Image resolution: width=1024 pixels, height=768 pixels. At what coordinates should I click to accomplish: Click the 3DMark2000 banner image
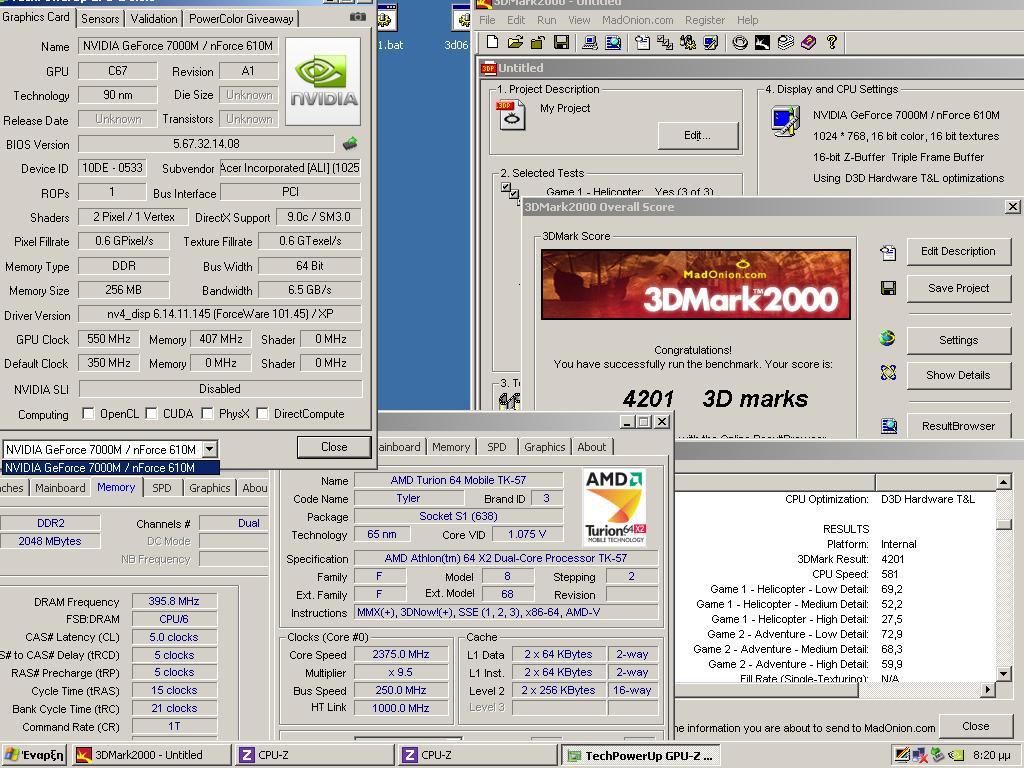pos(696,285)
